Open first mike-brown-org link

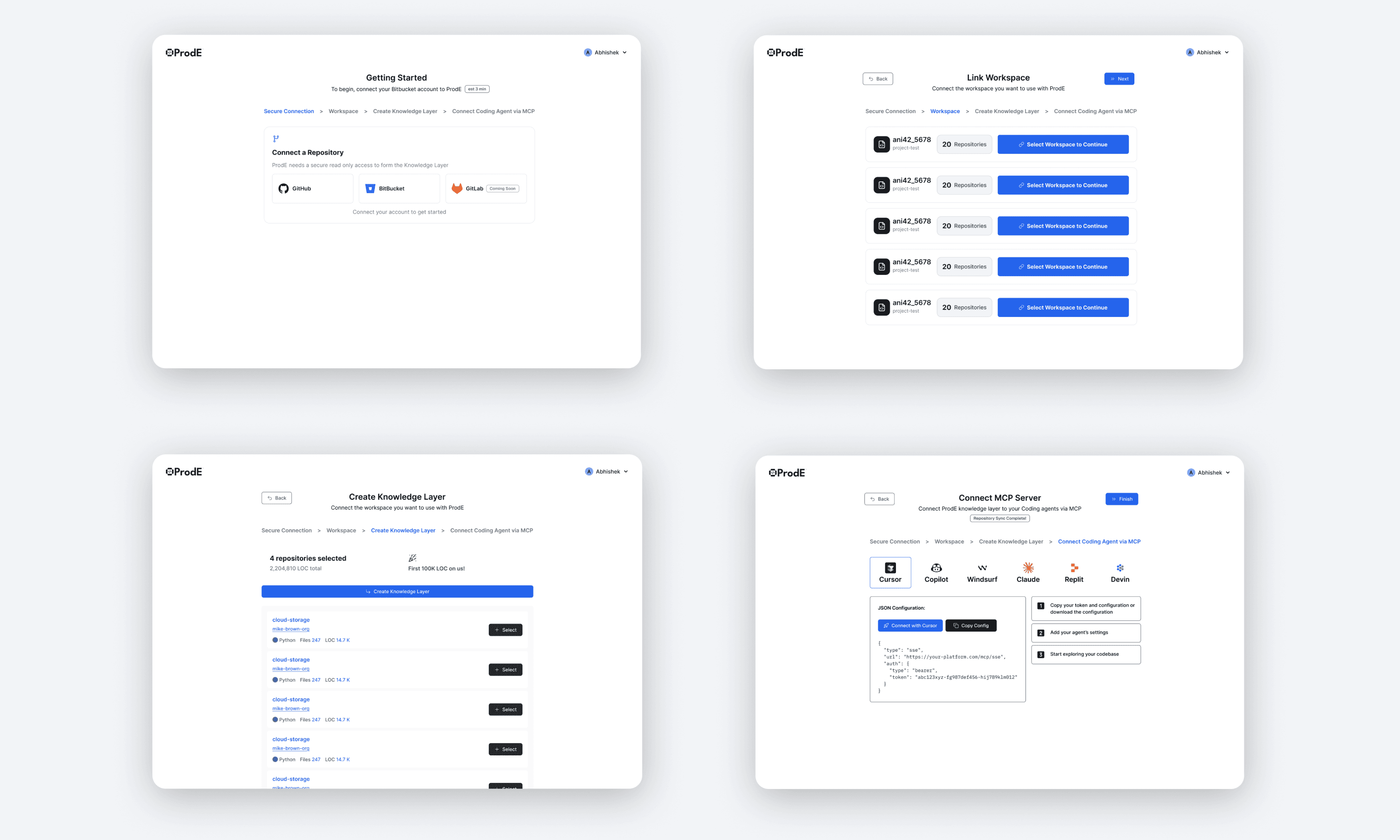[x=290, y=629]
